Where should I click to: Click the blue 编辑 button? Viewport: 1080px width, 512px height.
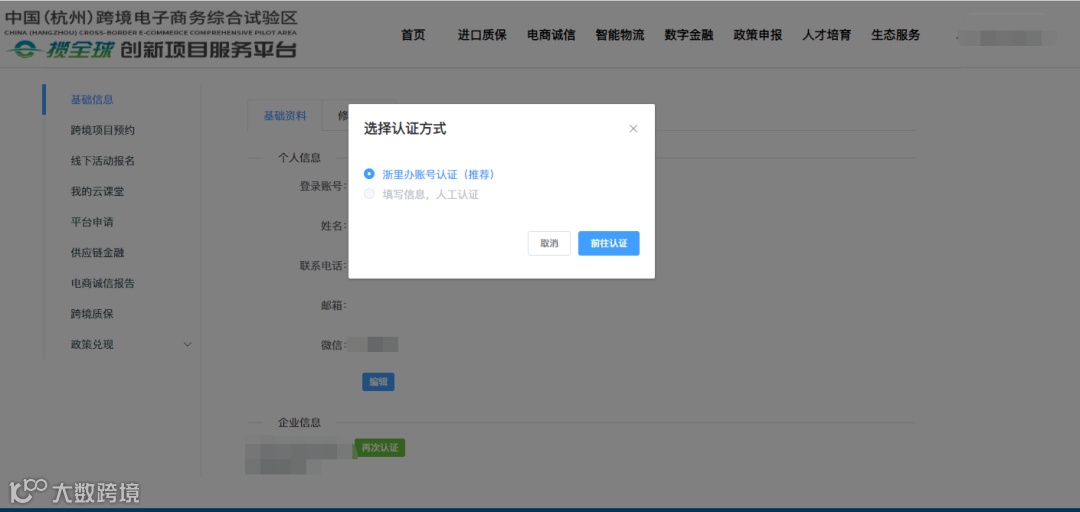click(x=378, y=382)
